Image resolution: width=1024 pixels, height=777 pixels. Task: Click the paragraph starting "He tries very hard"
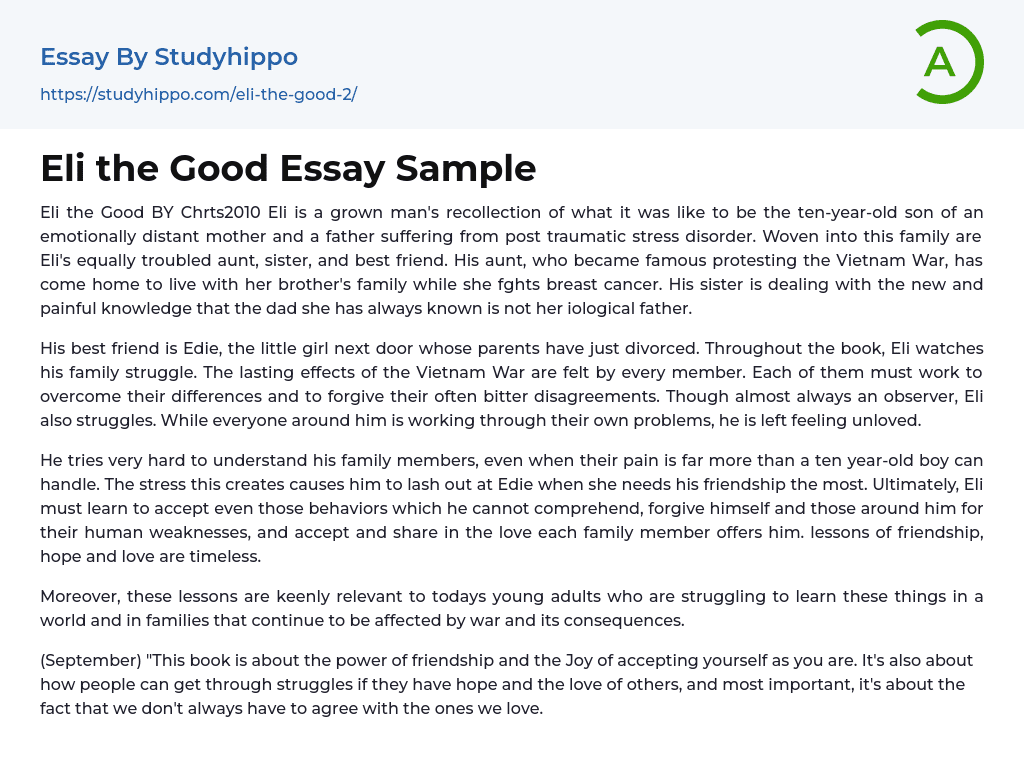pos(511,508)
